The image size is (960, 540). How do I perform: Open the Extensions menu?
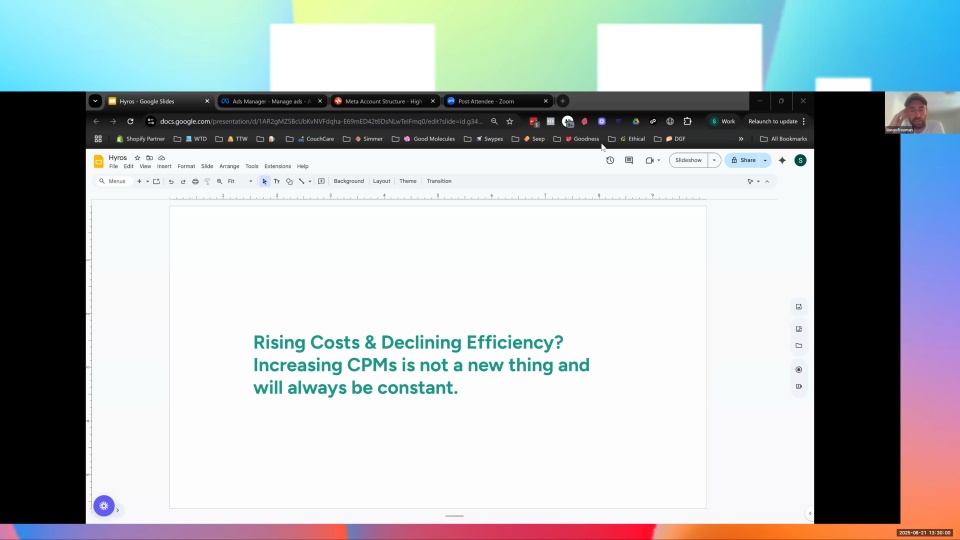coord(277,167)
